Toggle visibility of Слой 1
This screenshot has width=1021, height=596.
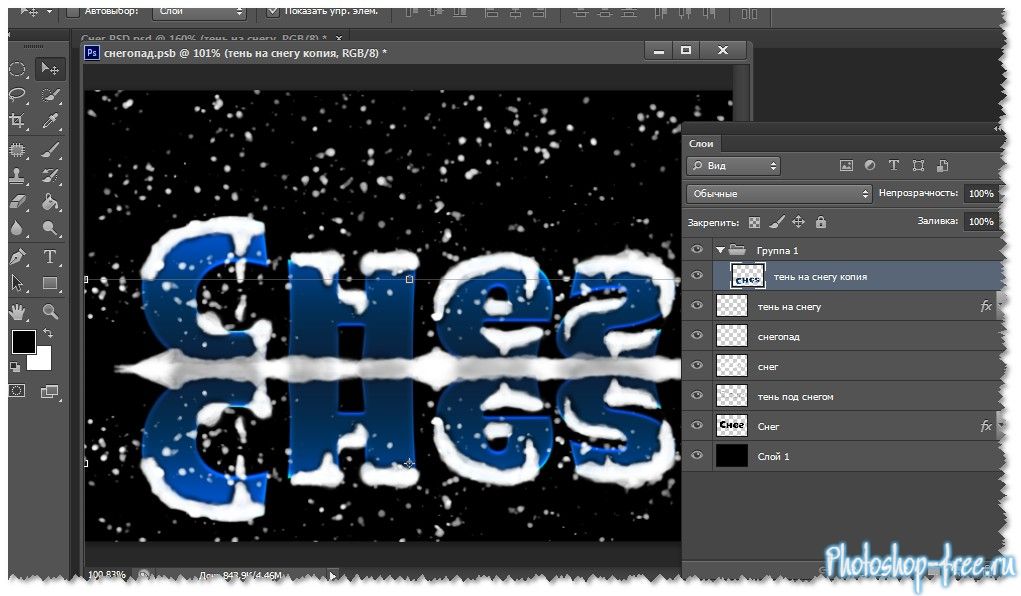[698, 457]
